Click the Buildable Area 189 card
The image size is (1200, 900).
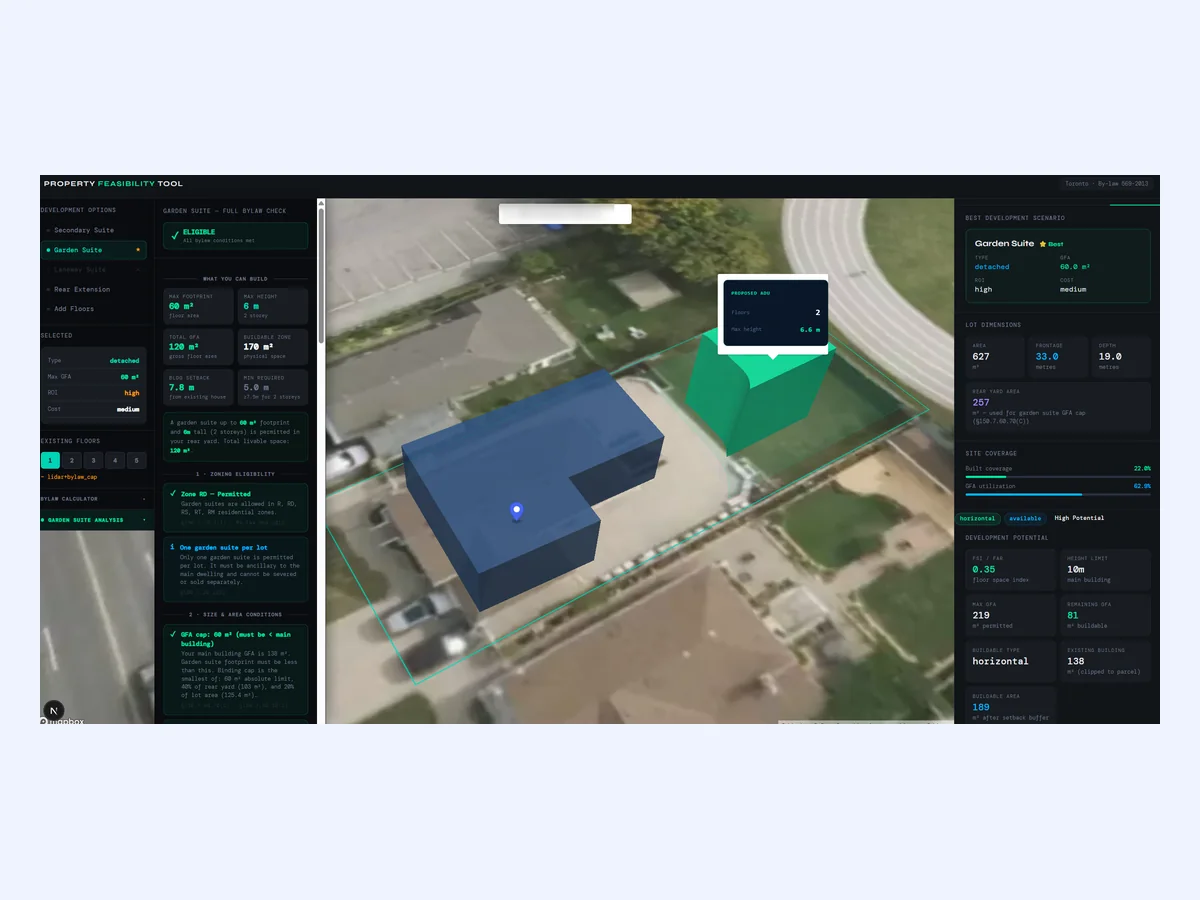tap(1010, 706)
